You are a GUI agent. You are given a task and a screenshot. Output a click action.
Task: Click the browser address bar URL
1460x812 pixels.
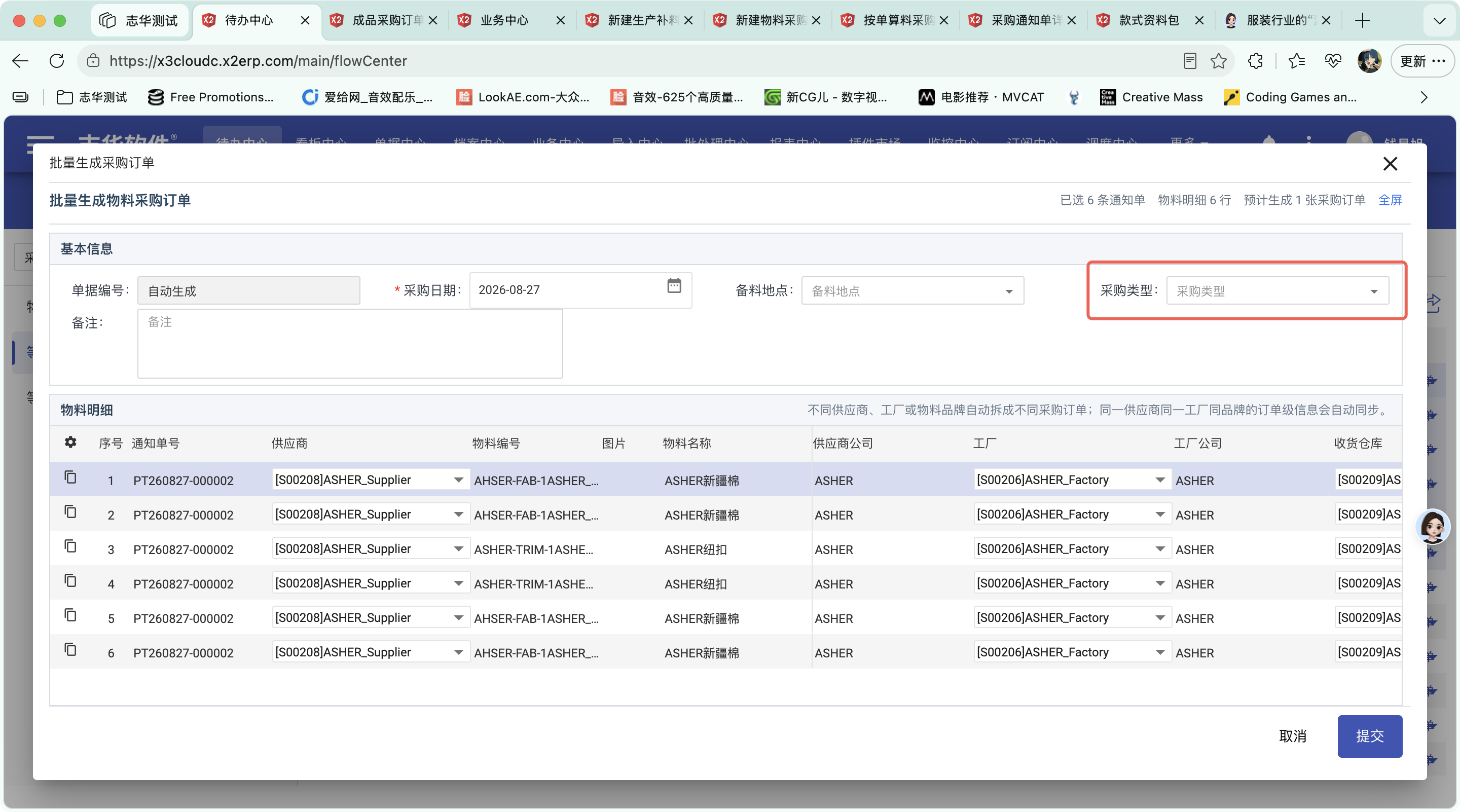click(x=258, y=61)
